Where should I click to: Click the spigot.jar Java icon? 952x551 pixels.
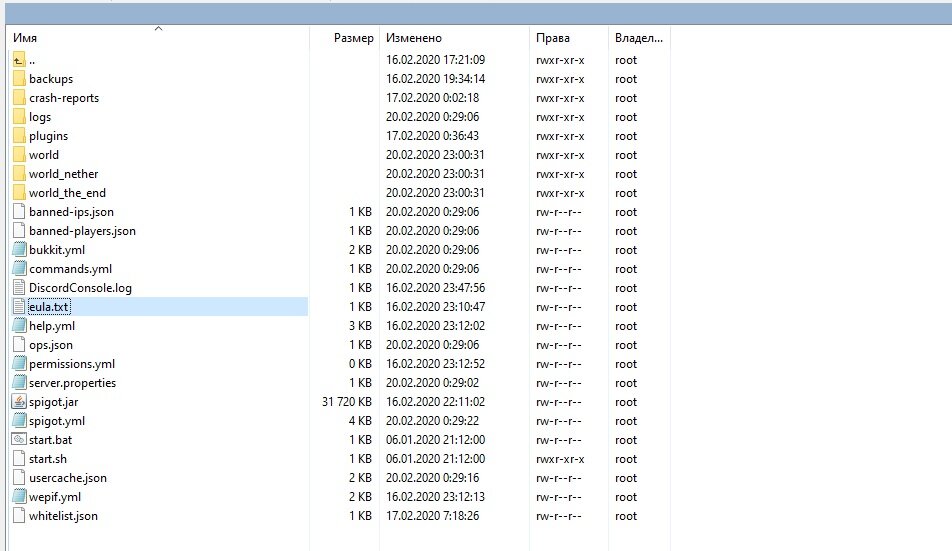coord(19,402)
